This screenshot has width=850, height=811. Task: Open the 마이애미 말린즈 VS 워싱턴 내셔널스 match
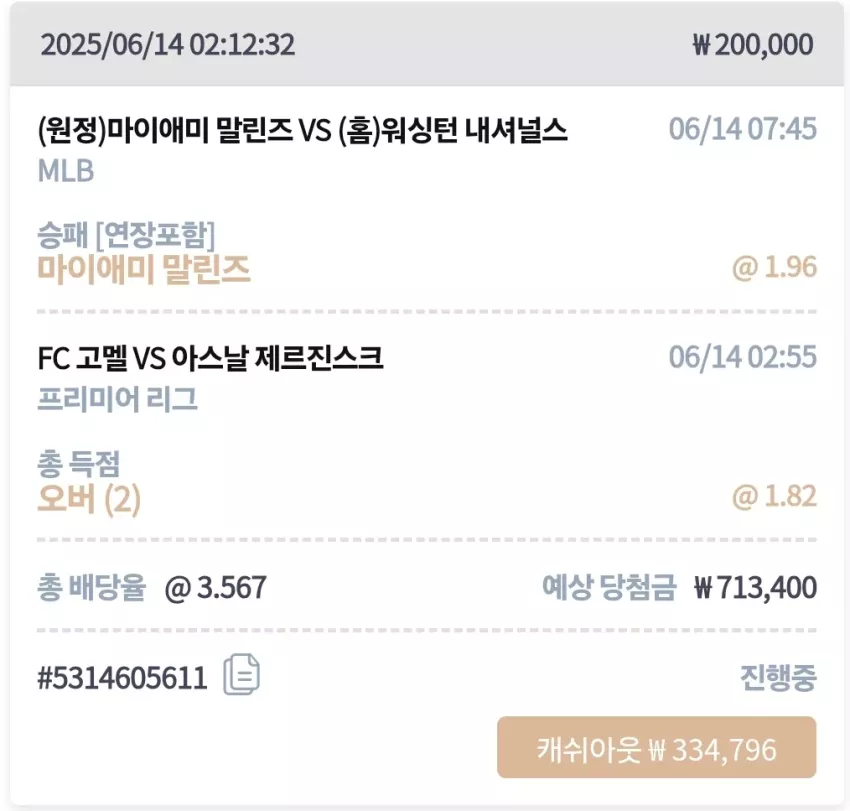[x=302, y=131]
